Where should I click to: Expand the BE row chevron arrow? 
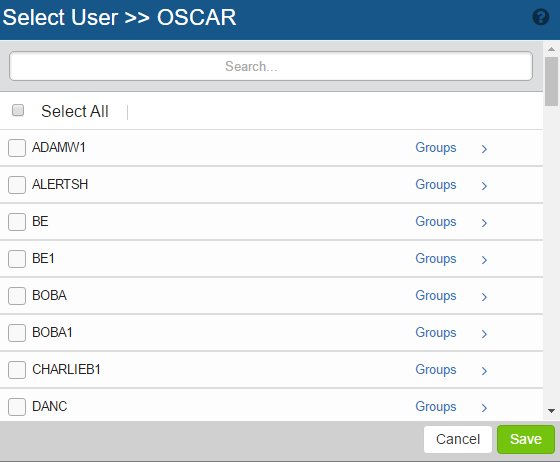[x=484, y=223]
